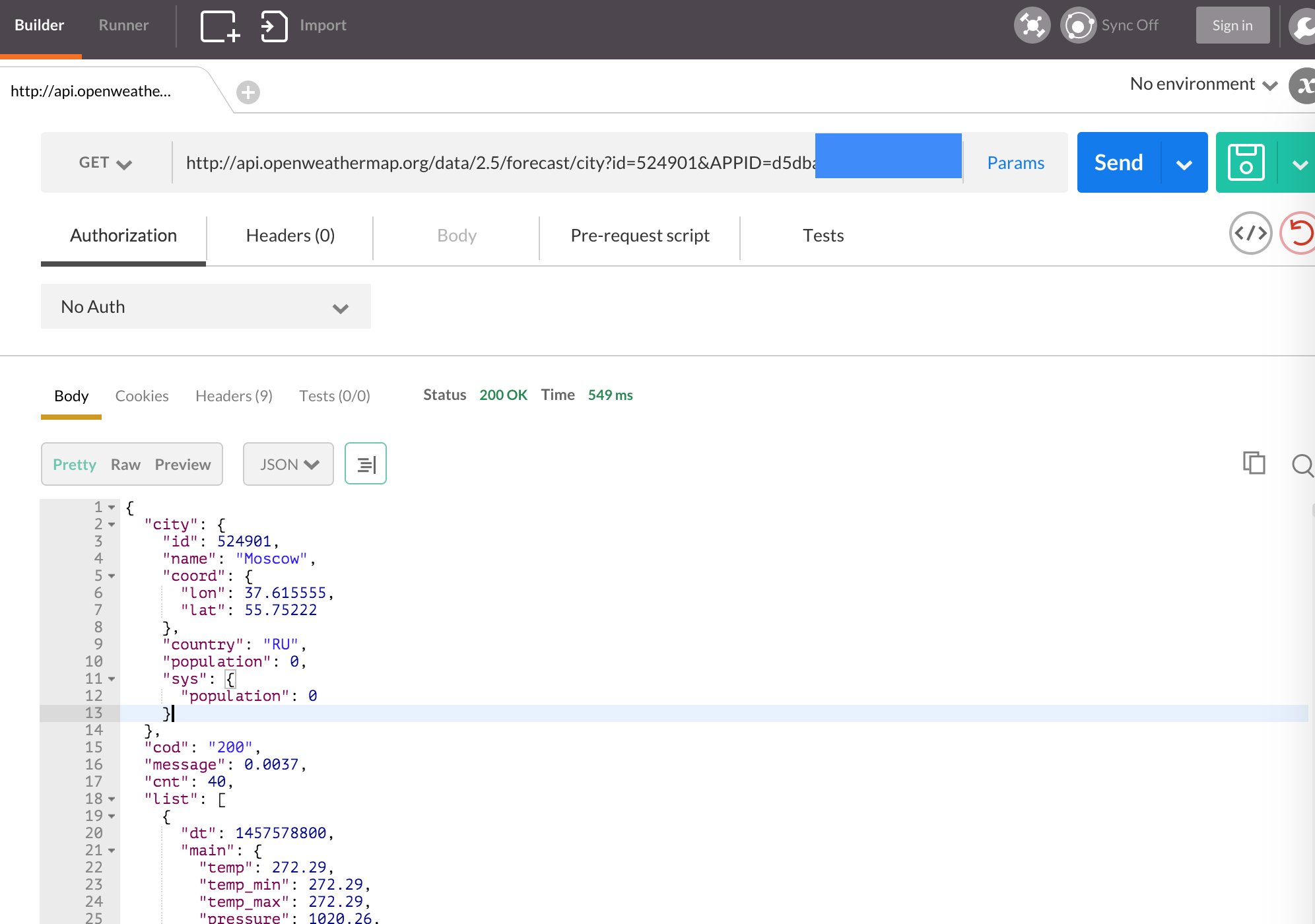Click the Params button
The width and height of the screenshot is (1315, 924).
(x=1015, y=163)
